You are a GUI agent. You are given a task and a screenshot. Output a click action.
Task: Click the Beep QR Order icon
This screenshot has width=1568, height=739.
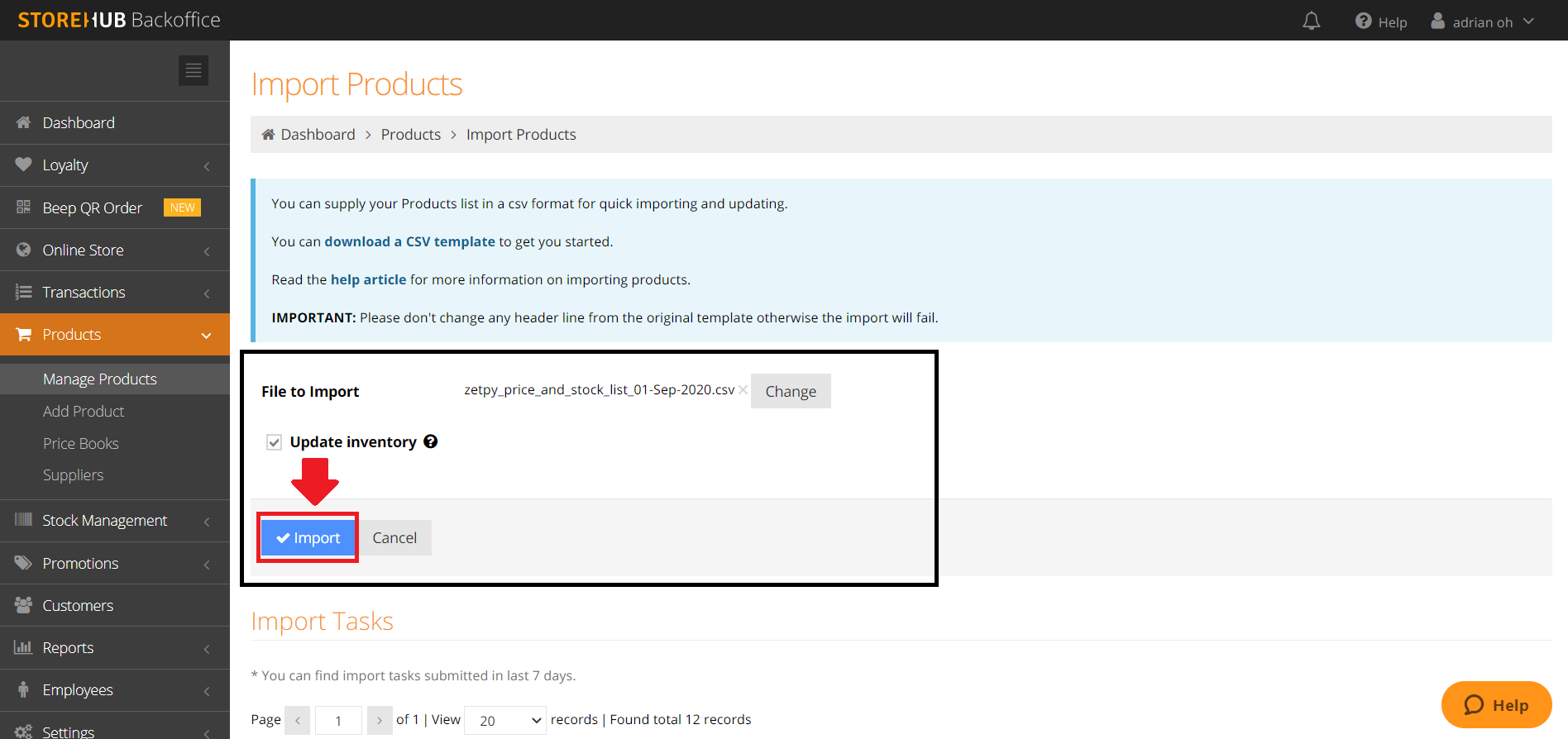pos(23,207)
